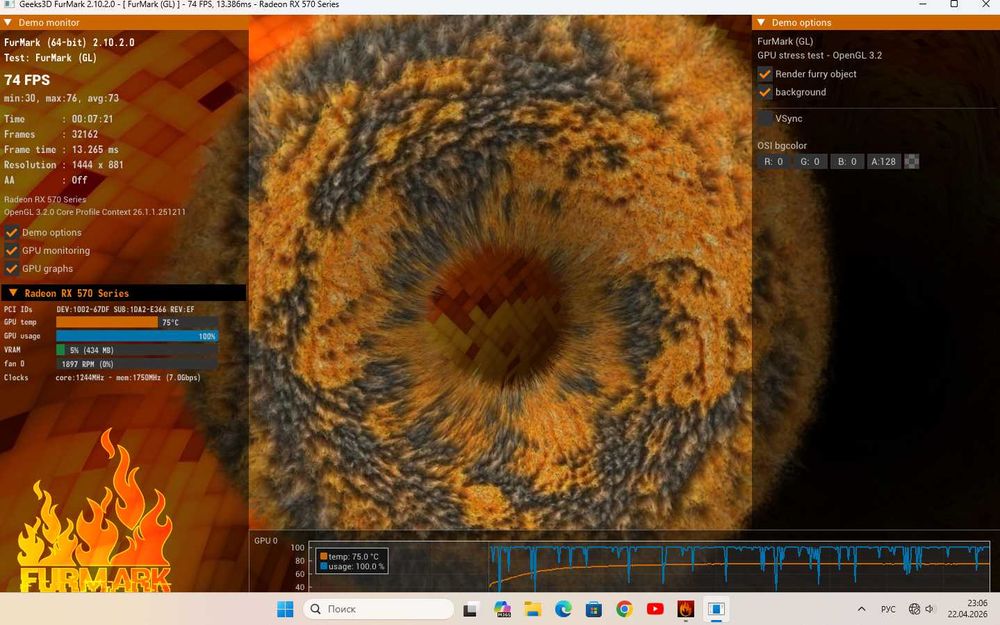The height and width of the screenshot is (625, 1000).
Task: Launch YouTube from the taskbar
Action: coord(655,608)
